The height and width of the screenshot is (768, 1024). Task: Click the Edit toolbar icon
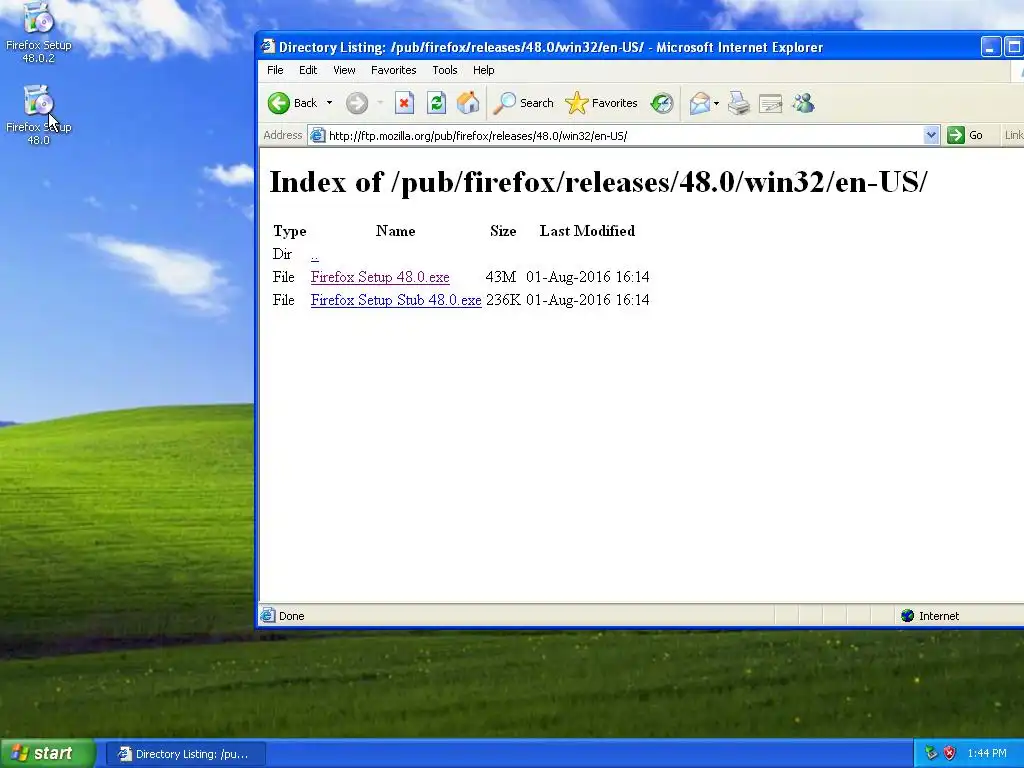coord(771,103)
